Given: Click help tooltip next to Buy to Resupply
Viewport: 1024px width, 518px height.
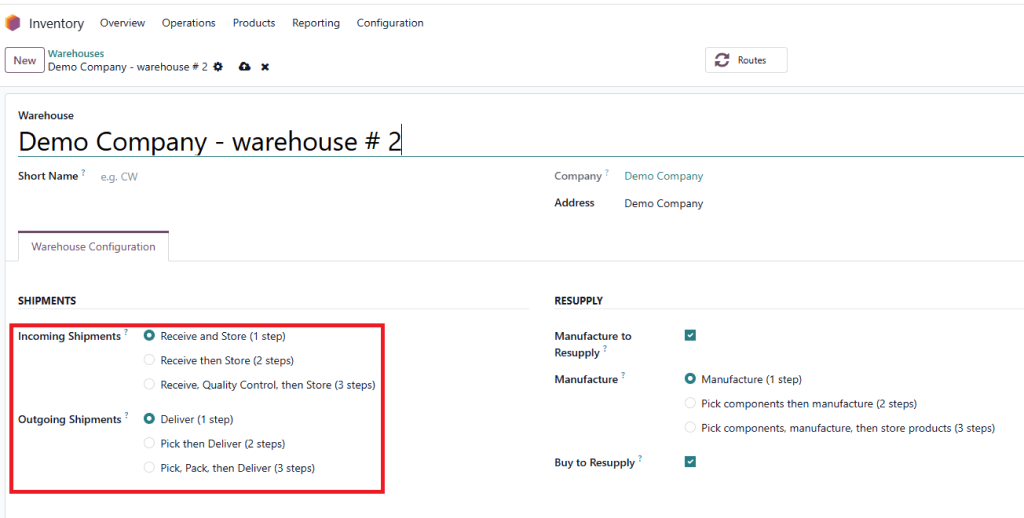Looking at the screenshot, I should pyautogui.click(x=640, y=460).
